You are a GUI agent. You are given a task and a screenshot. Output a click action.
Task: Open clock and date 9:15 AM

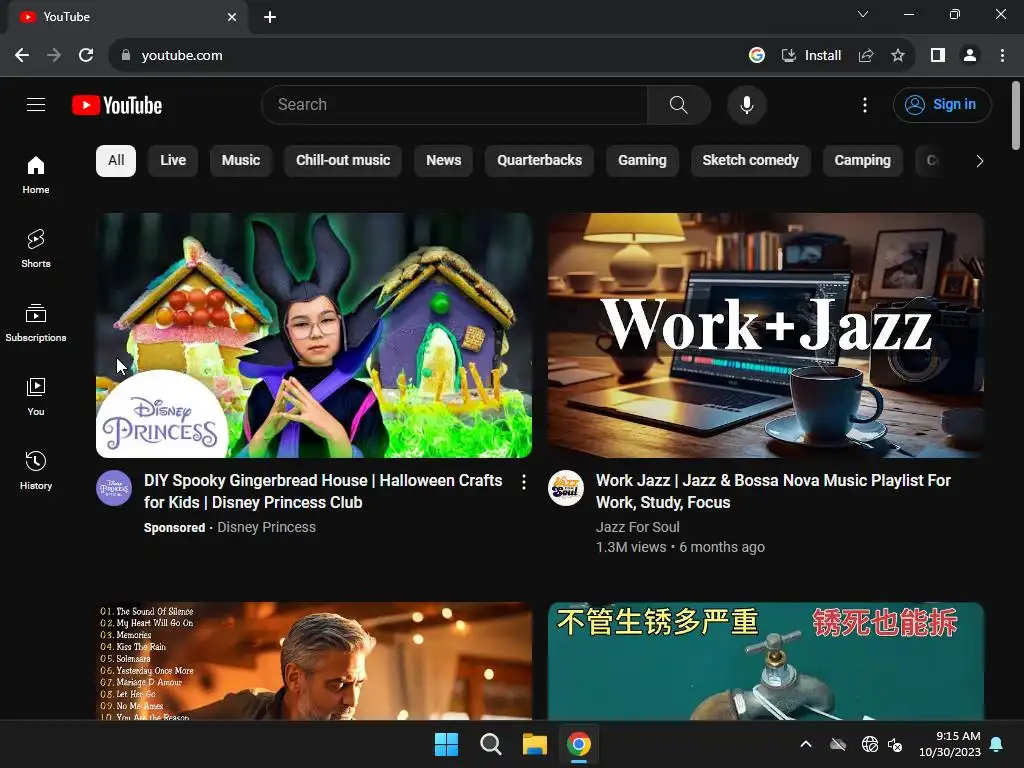[x=950, y=744]
